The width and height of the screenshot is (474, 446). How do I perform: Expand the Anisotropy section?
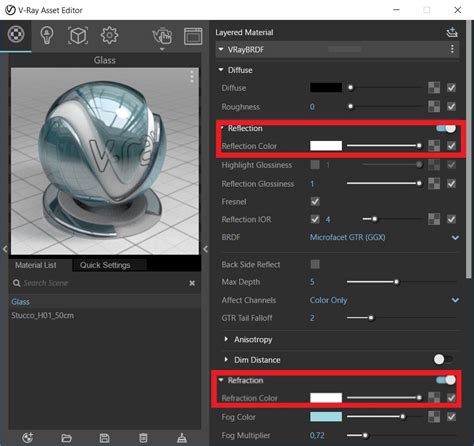point(226,339)
